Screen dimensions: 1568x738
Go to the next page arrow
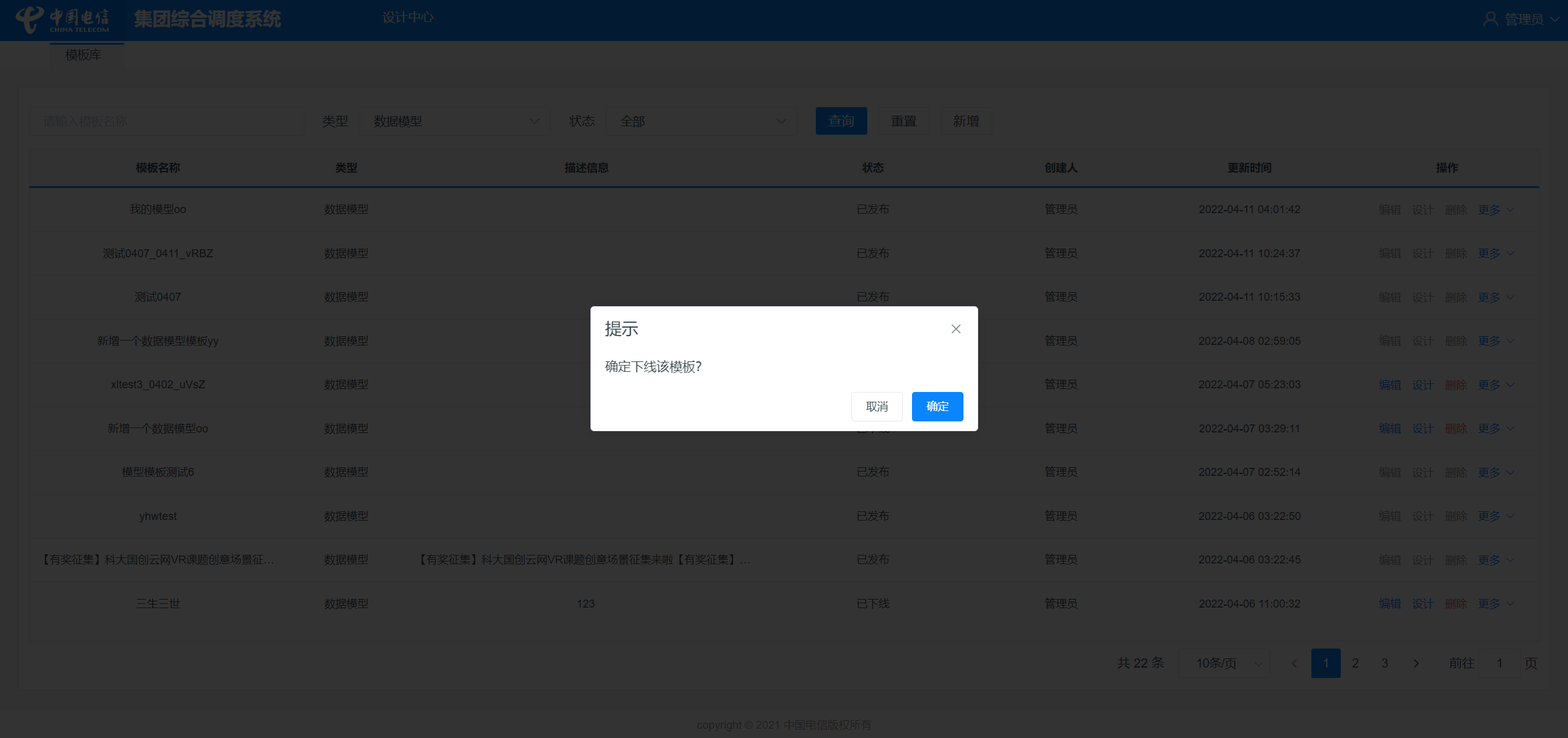pyautogui.click(x=1415, y=663)
